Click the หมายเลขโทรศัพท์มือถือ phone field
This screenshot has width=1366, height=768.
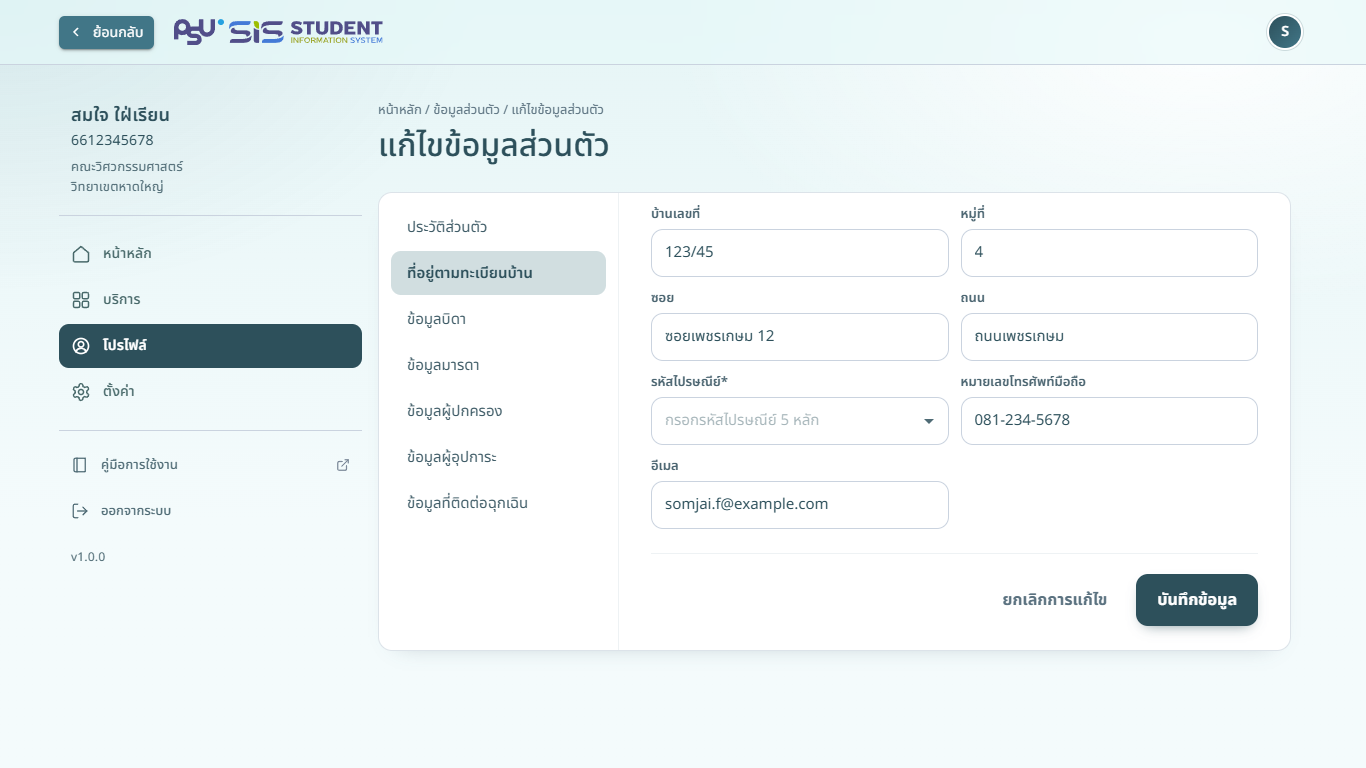point(1109,421)
